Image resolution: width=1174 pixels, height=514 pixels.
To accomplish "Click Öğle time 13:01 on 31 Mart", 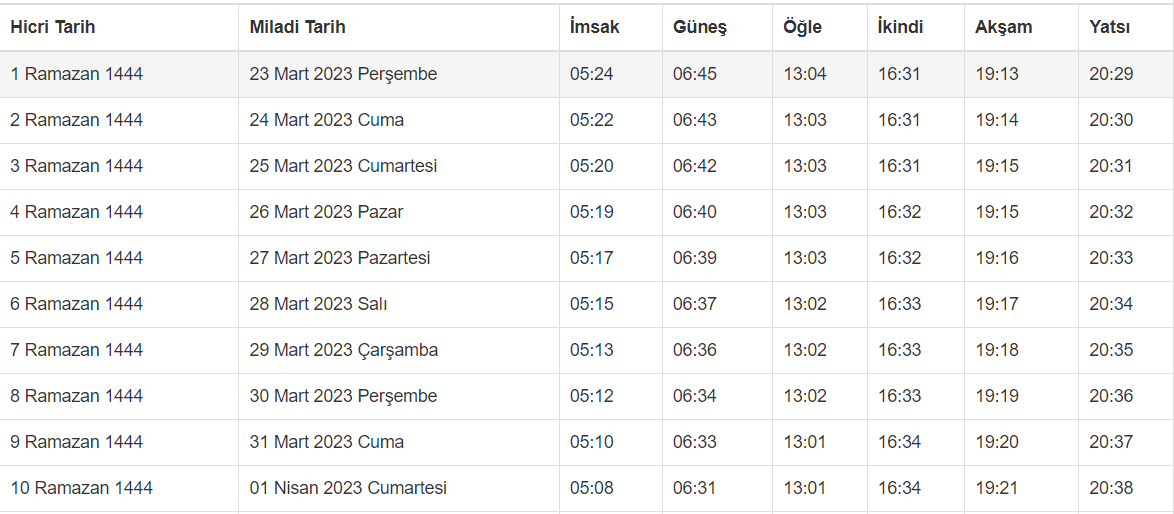I will point(805,442).
